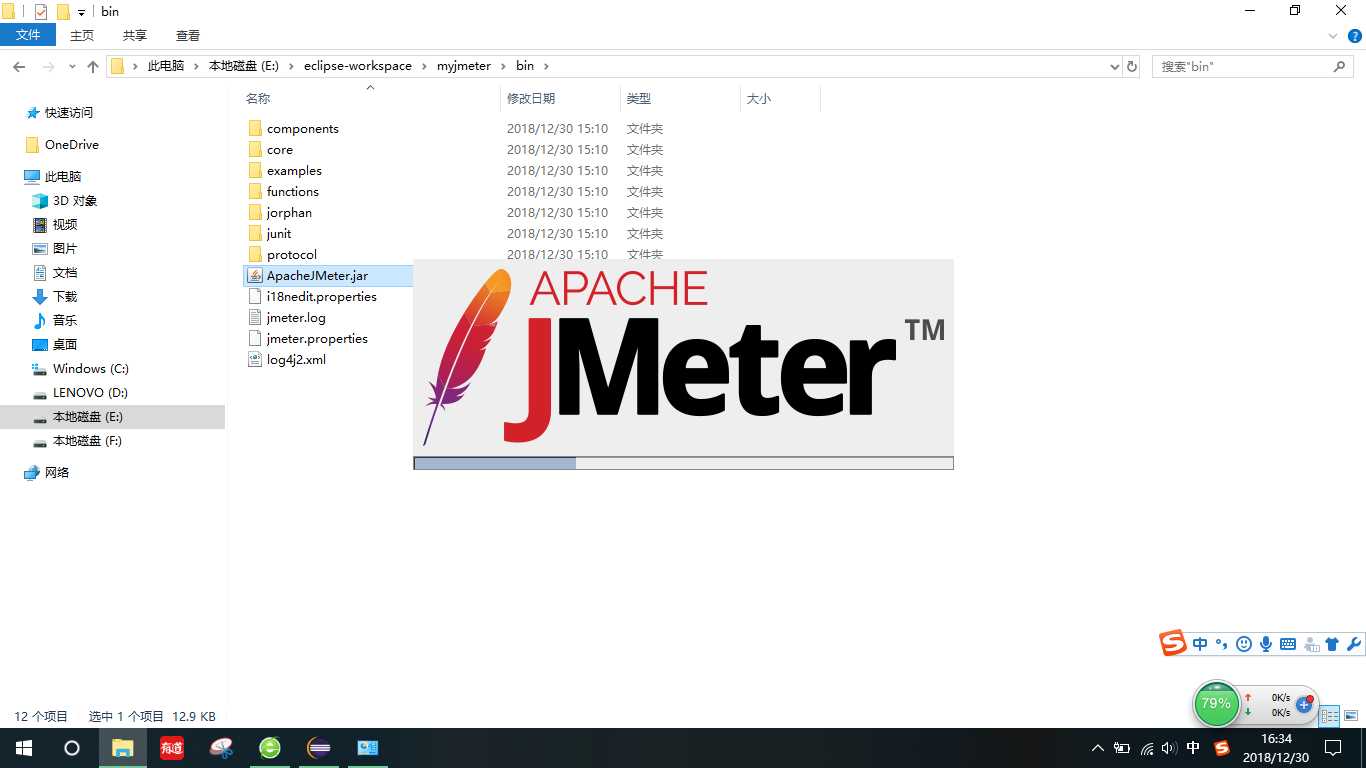Open recent locations dropdown arrow
The image size is (1366, 768).
click(72, 67)
